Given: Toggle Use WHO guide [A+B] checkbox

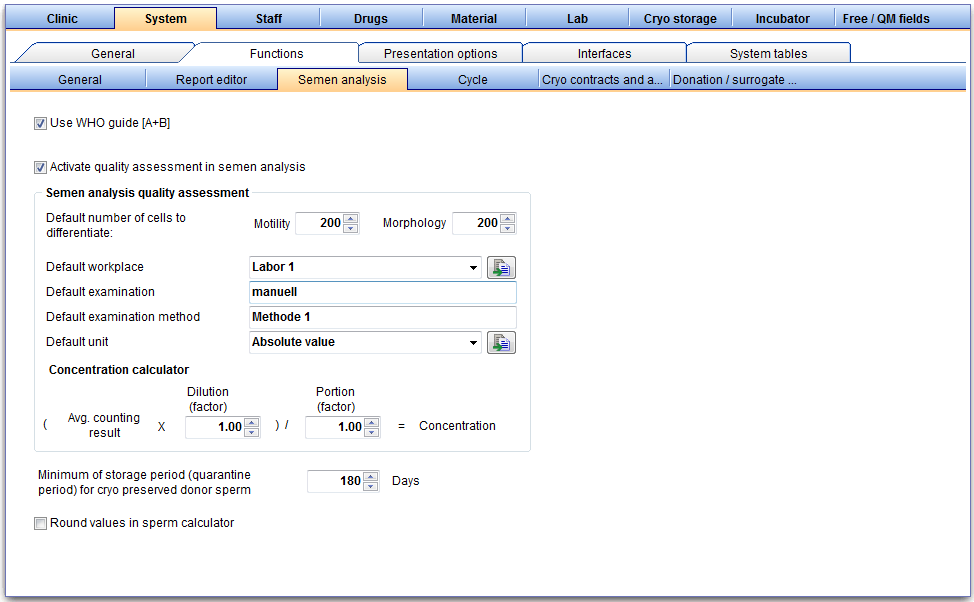Looking at the screenshot, I should pyautogui.click(x=40, y=124).
